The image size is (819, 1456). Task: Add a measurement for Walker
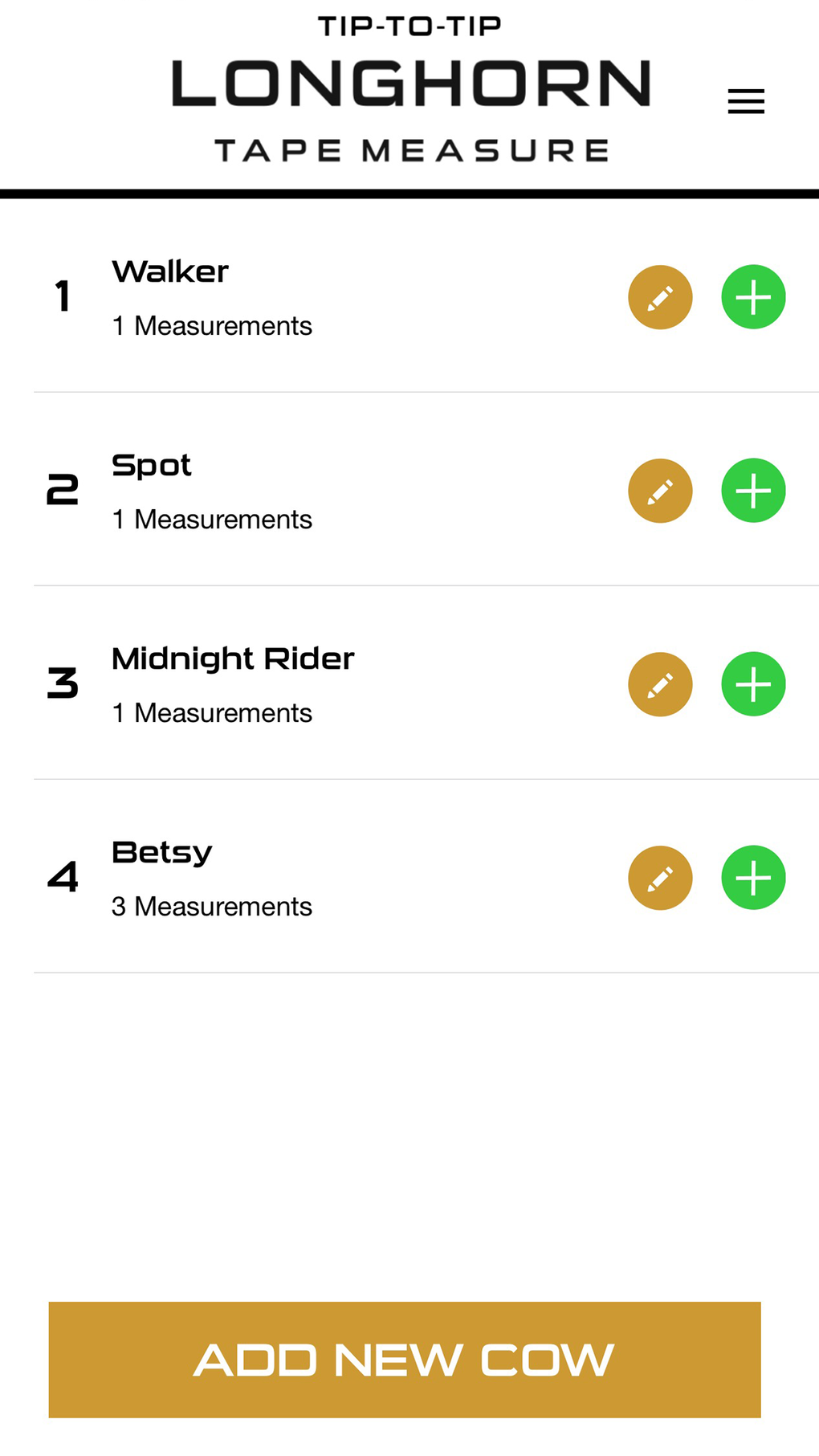point(753,297)
